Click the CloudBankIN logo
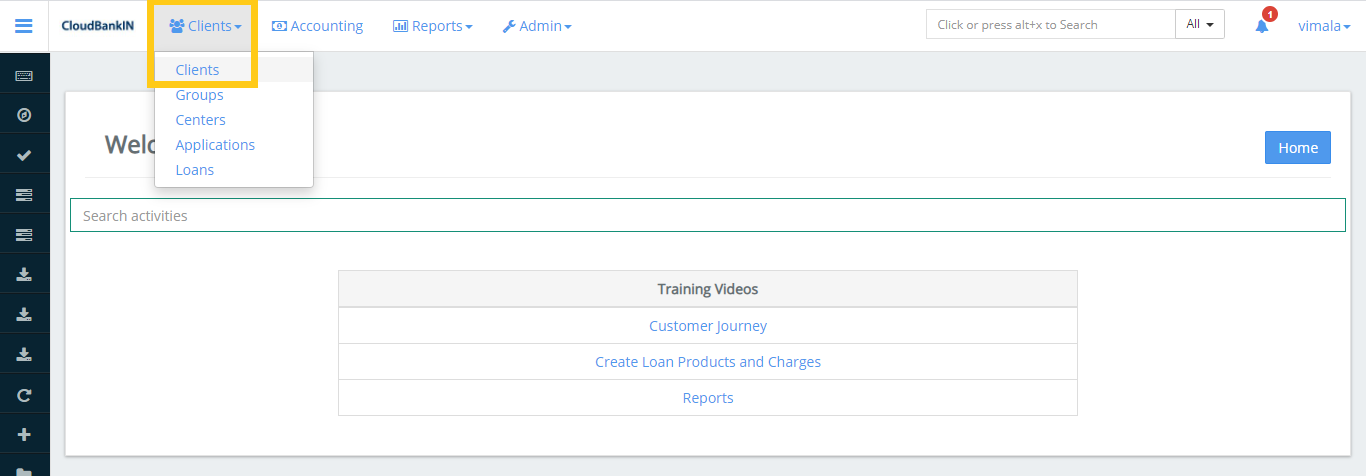Viewport: 1366px width, 476px height. coord(97,26)
